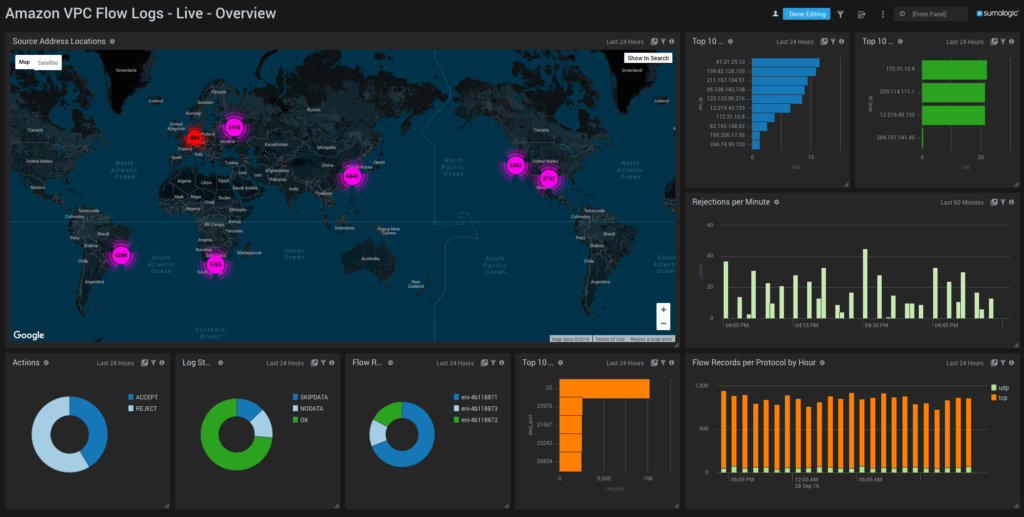Click filter icon on Log St... panel
The height and width of the screenshot is (517, 1024).
pyautogui.click(x=323, y=363)
